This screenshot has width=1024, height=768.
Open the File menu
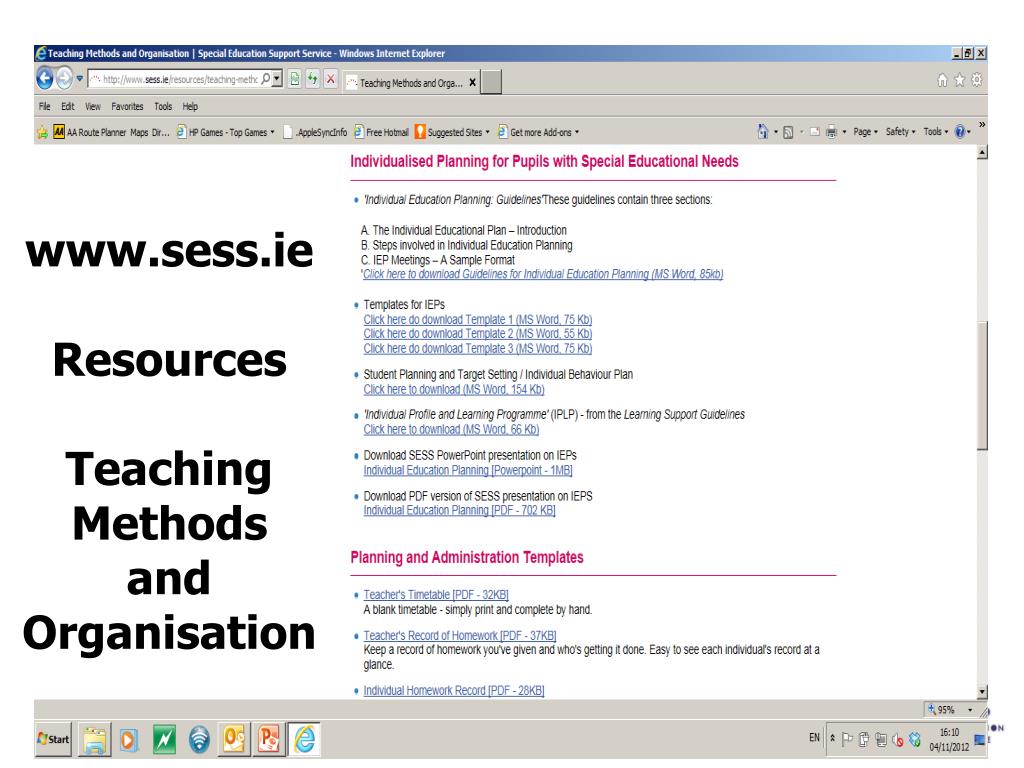pyautogui.click(x=44, y=106)
